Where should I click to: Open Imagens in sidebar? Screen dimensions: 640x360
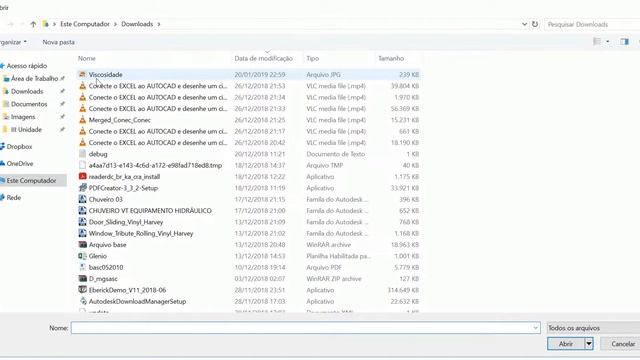pos(23,117)
